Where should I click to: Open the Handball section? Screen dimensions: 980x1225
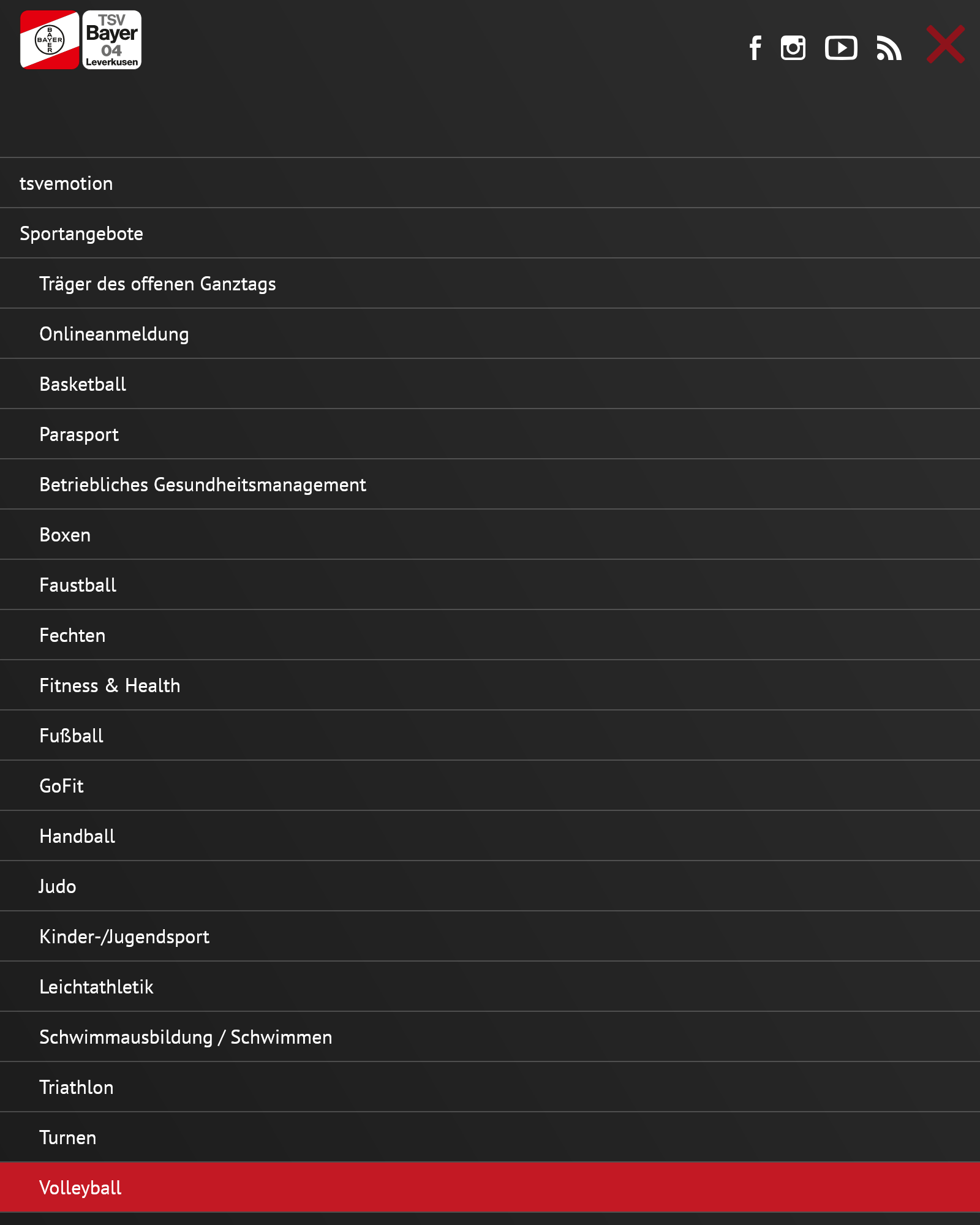[x=77, y=836]
